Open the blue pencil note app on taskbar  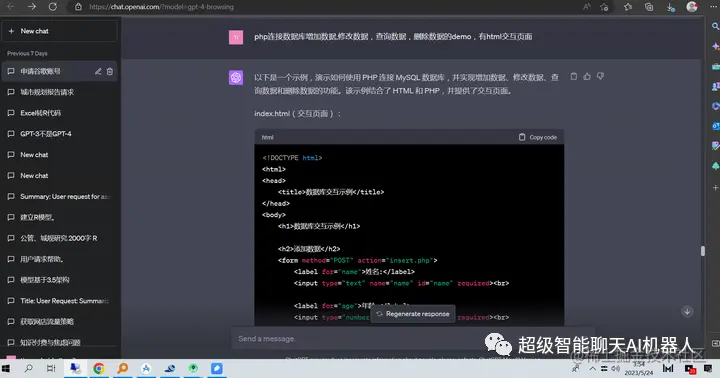(217, 368)
